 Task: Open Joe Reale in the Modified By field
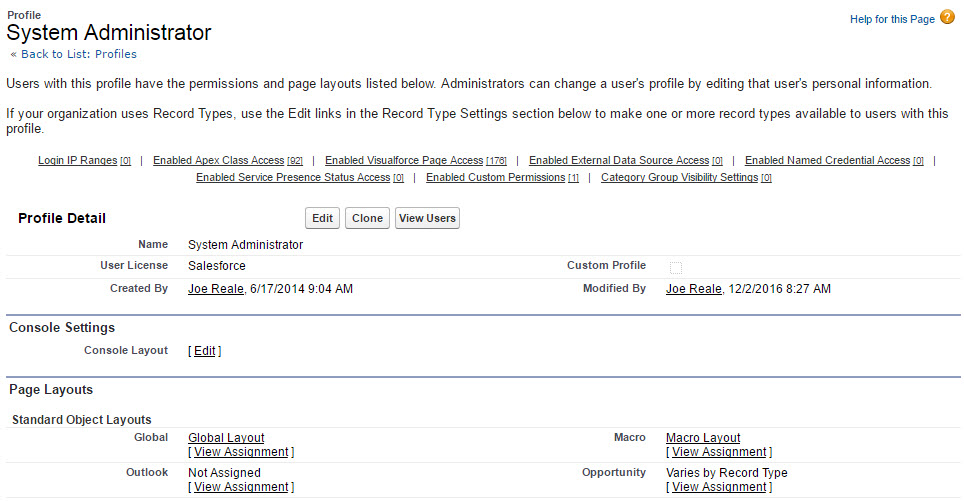click(693, 289)
